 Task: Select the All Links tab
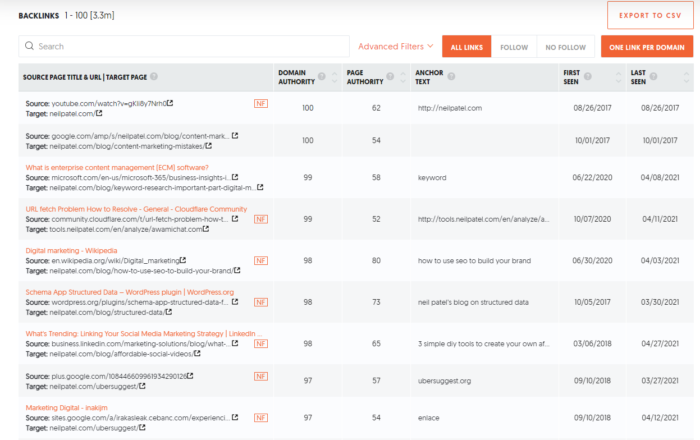(467, 46)
